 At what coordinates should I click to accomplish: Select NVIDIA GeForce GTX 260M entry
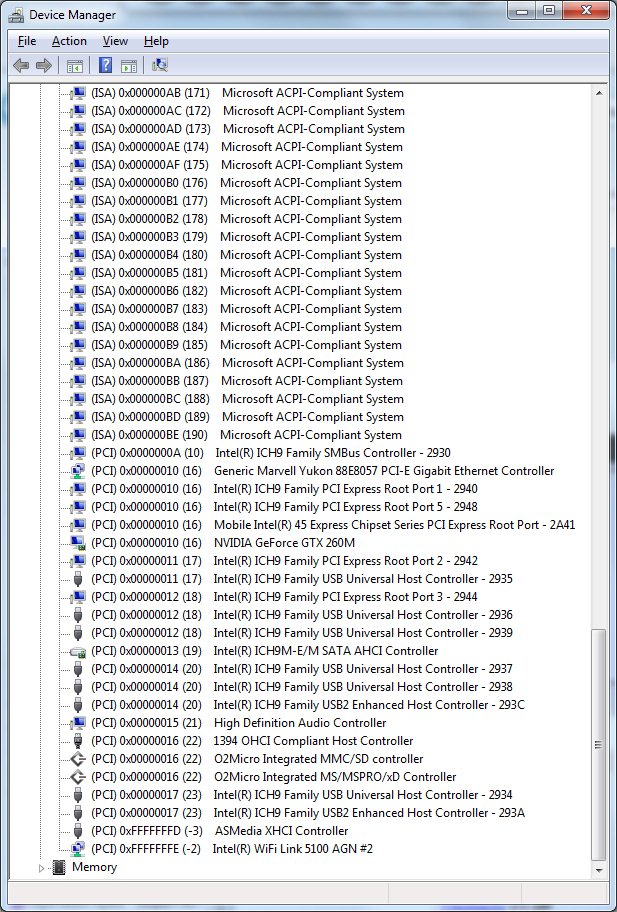coord(223,543)
